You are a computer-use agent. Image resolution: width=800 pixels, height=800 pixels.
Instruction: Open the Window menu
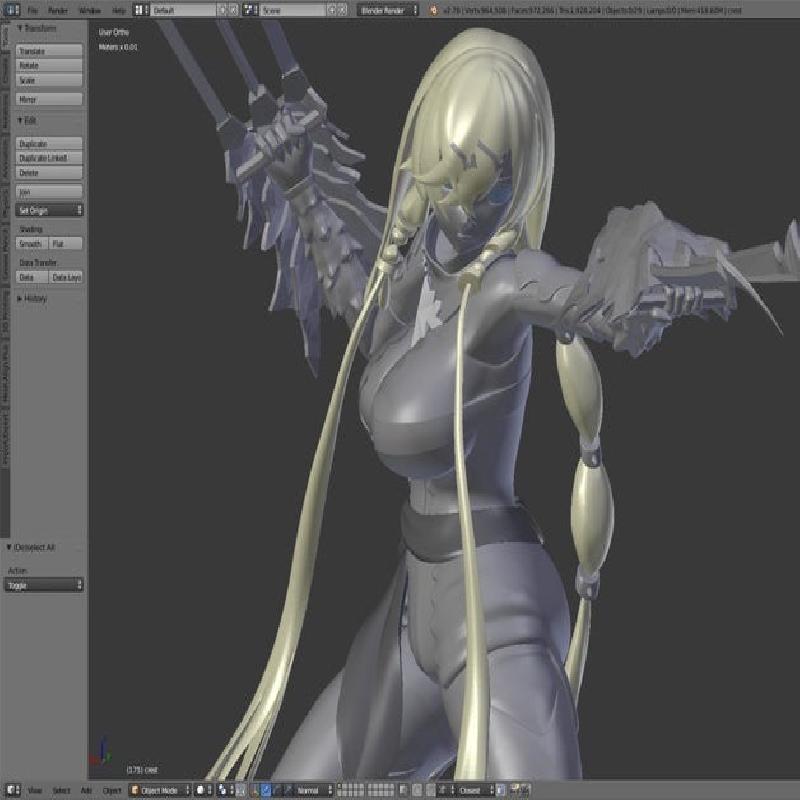click(x=90, y=10)
